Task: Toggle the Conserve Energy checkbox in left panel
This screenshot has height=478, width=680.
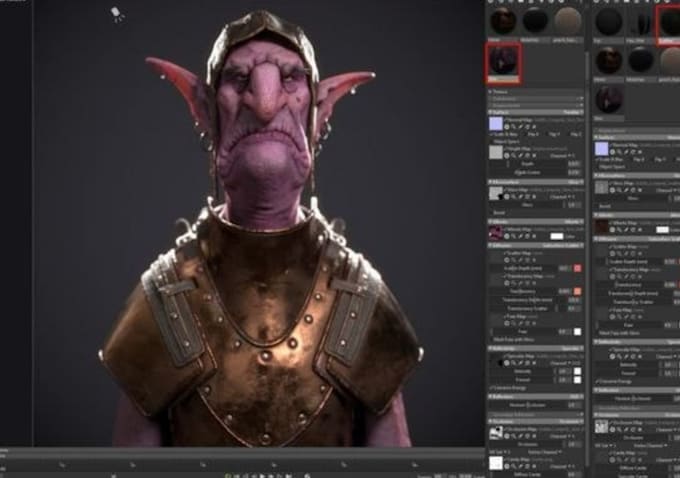Action: tap(492, 388)
